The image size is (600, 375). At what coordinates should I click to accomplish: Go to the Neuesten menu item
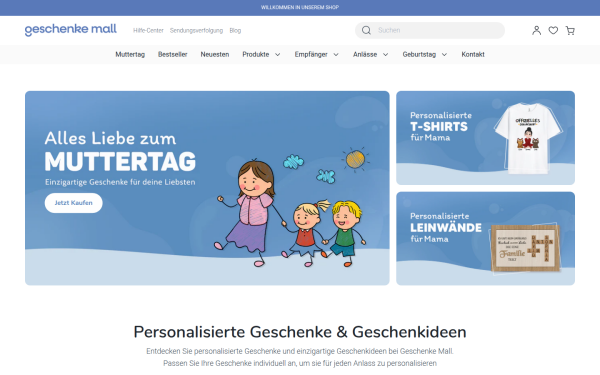coord(215,54)
